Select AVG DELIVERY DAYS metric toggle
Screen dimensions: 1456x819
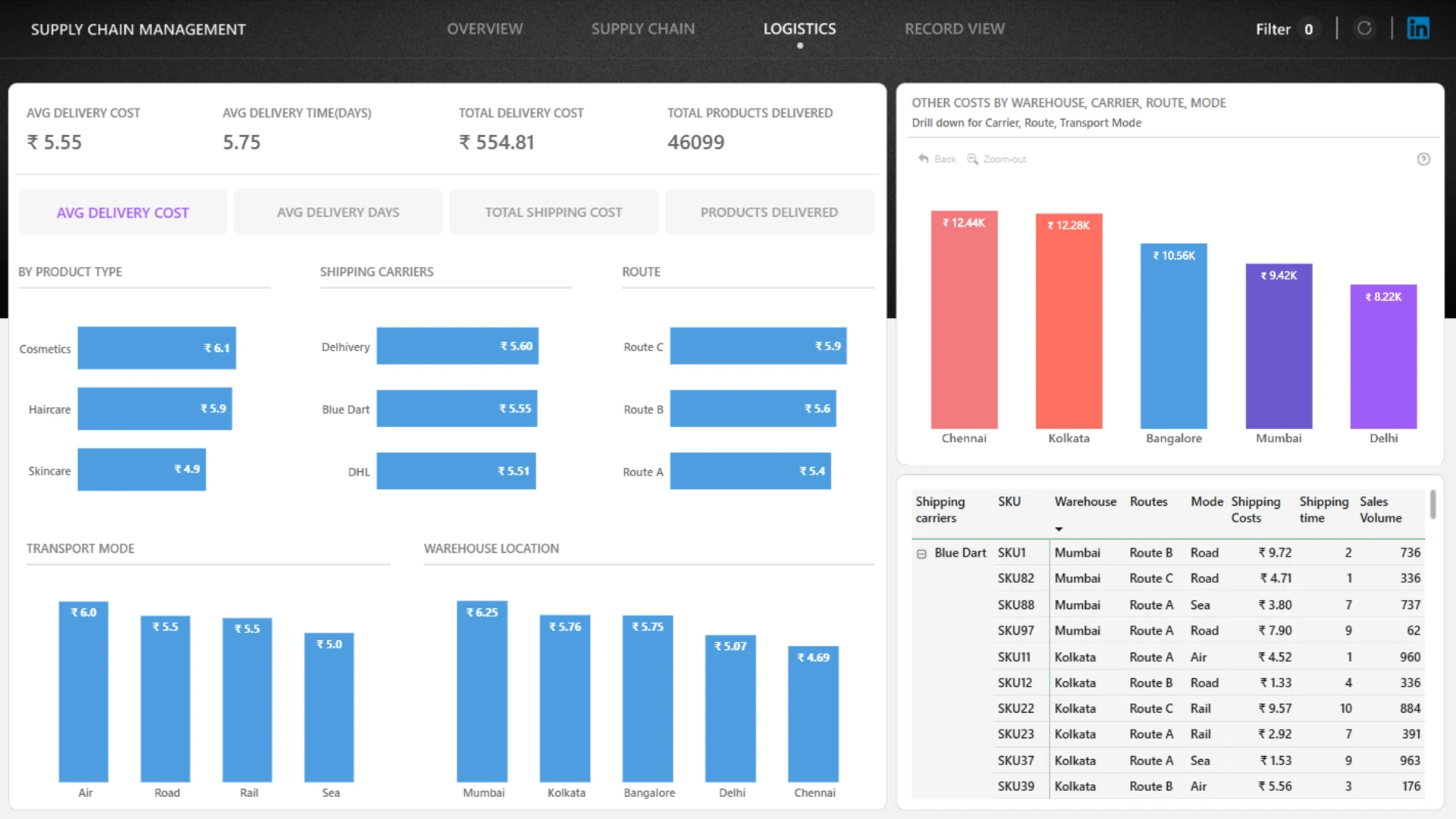[x=338, y=212]
